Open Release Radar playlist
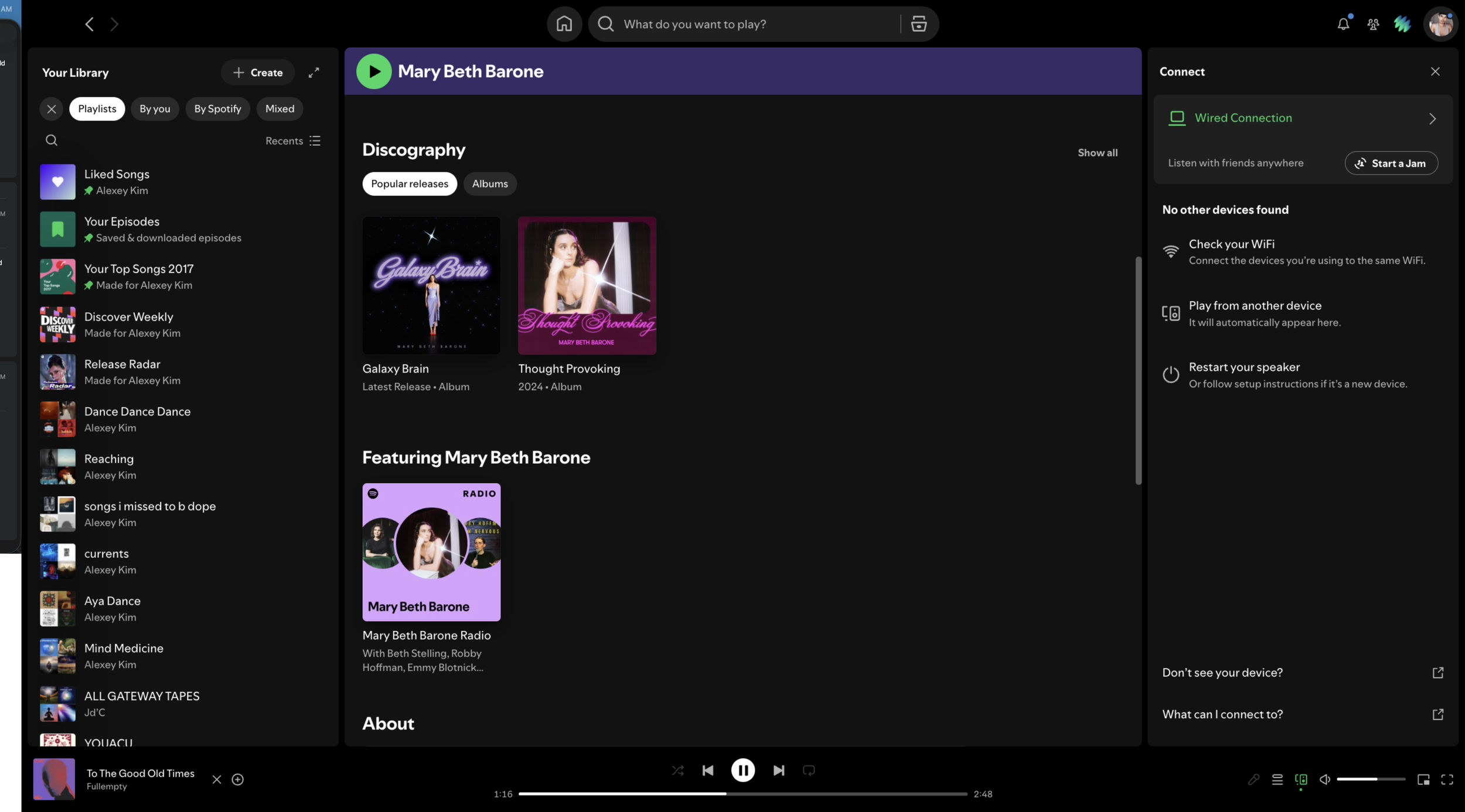The image size is (1465, 812). point(183,372)
